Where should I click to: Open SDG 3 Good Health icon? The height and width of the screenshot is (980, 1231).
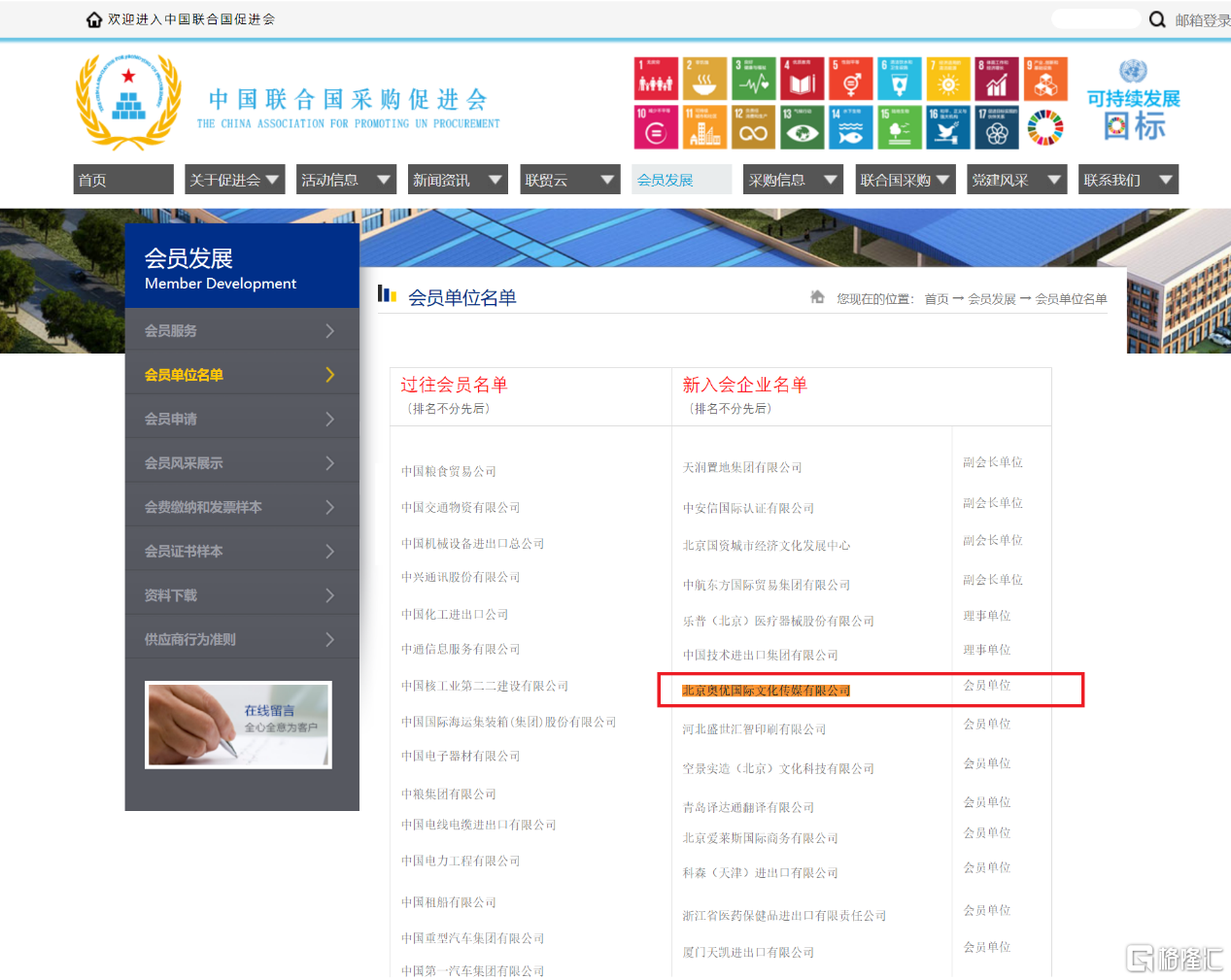point(753,79)
